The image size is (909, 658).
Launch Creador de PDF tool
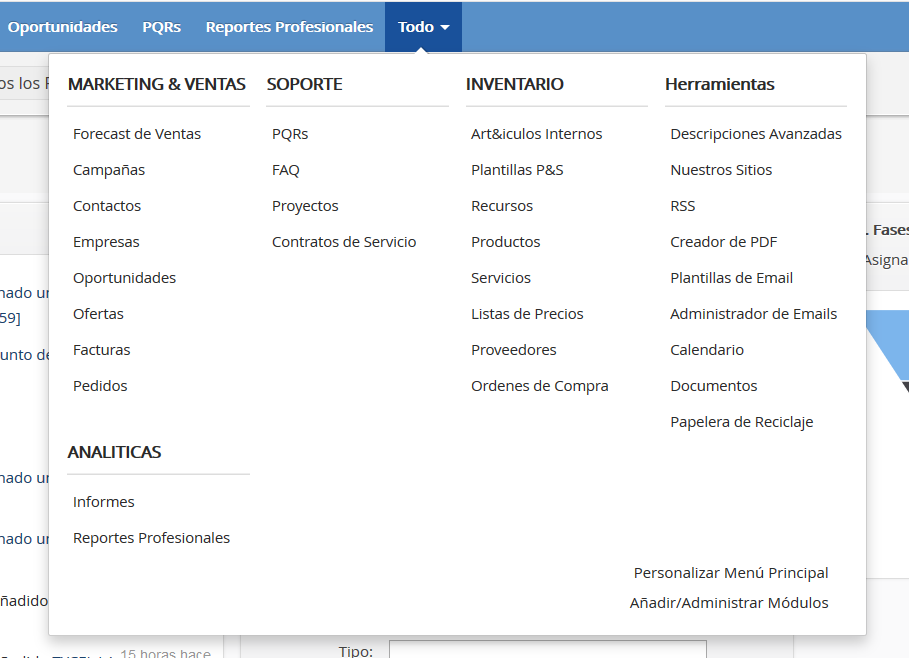coord(723,242)
